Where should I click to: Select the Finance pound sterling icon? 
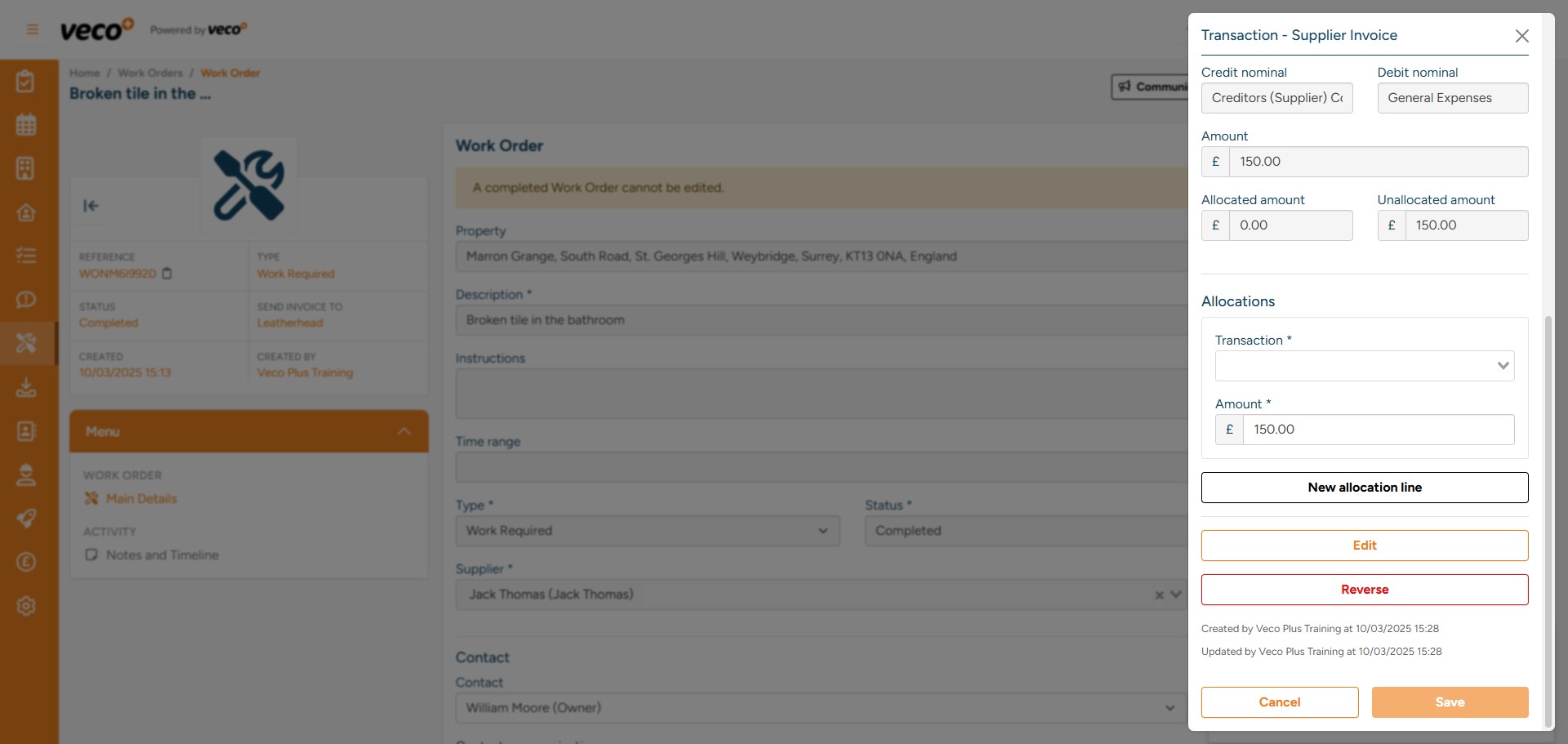point(27,562)
